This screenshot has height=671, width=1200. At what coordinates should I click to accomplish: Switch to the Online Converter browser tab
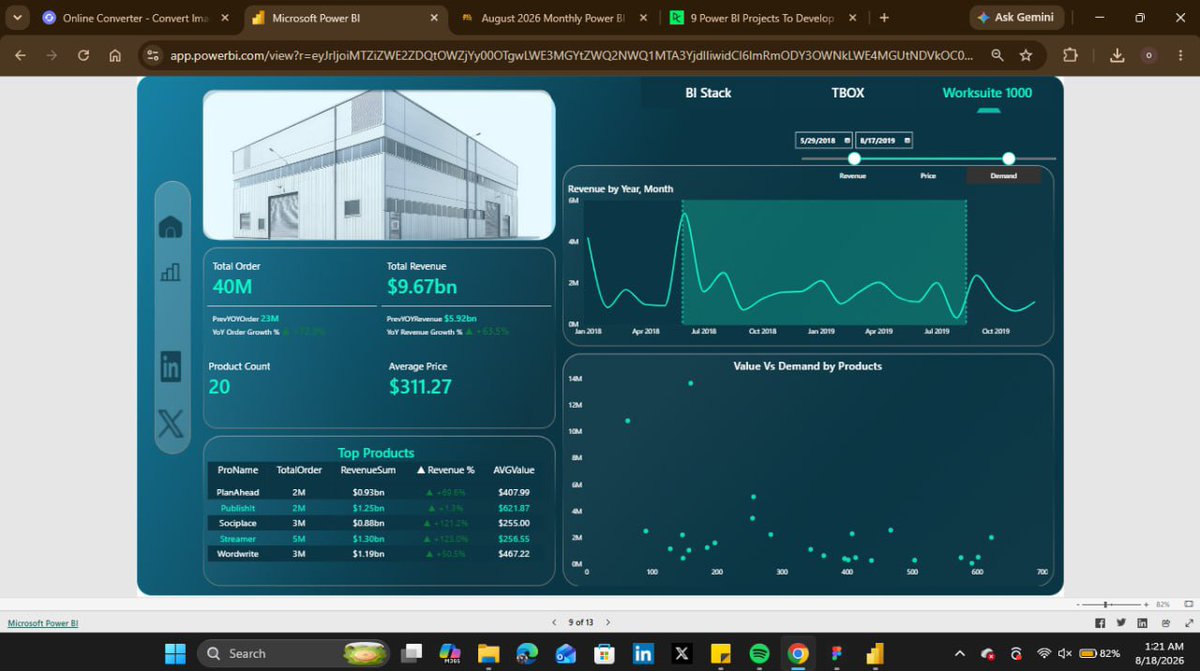(135, 18)
